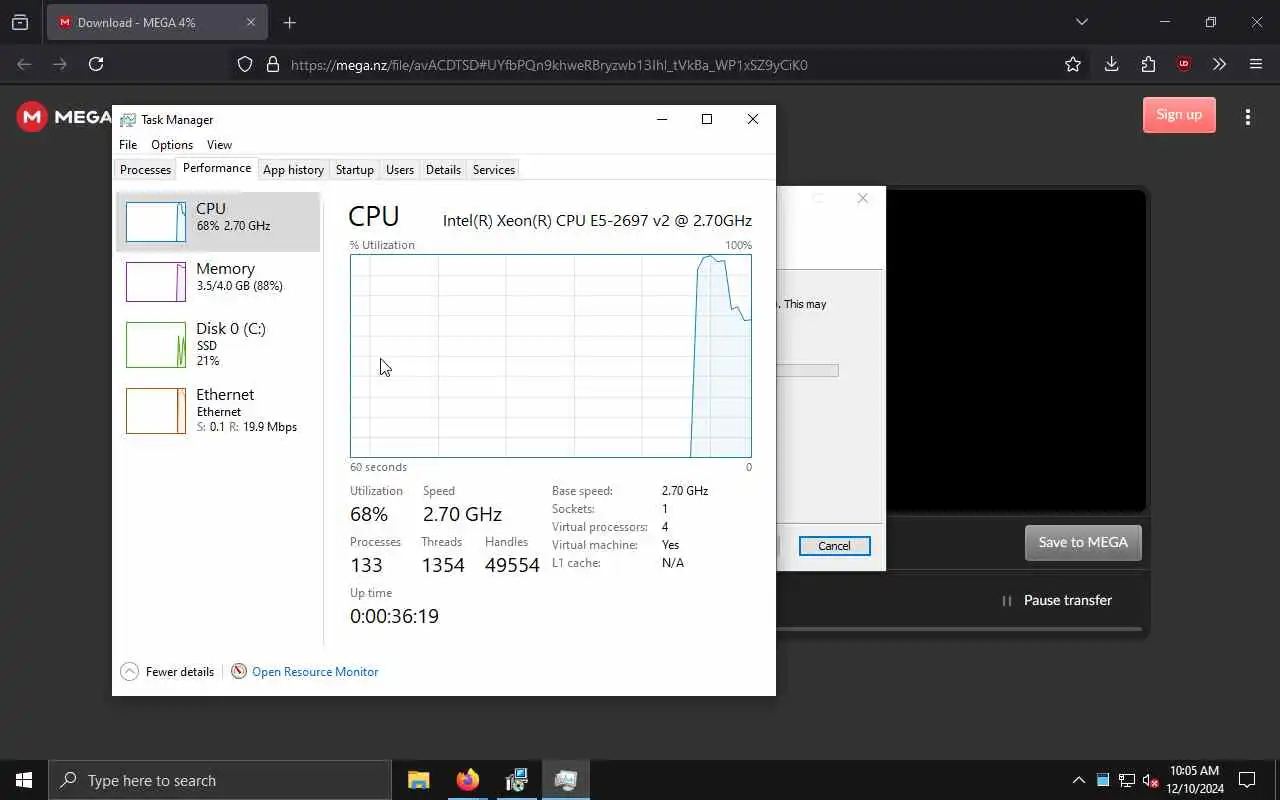Select the CPU performance item
This screenshot has height=800, width=1280.
(218, 222)
